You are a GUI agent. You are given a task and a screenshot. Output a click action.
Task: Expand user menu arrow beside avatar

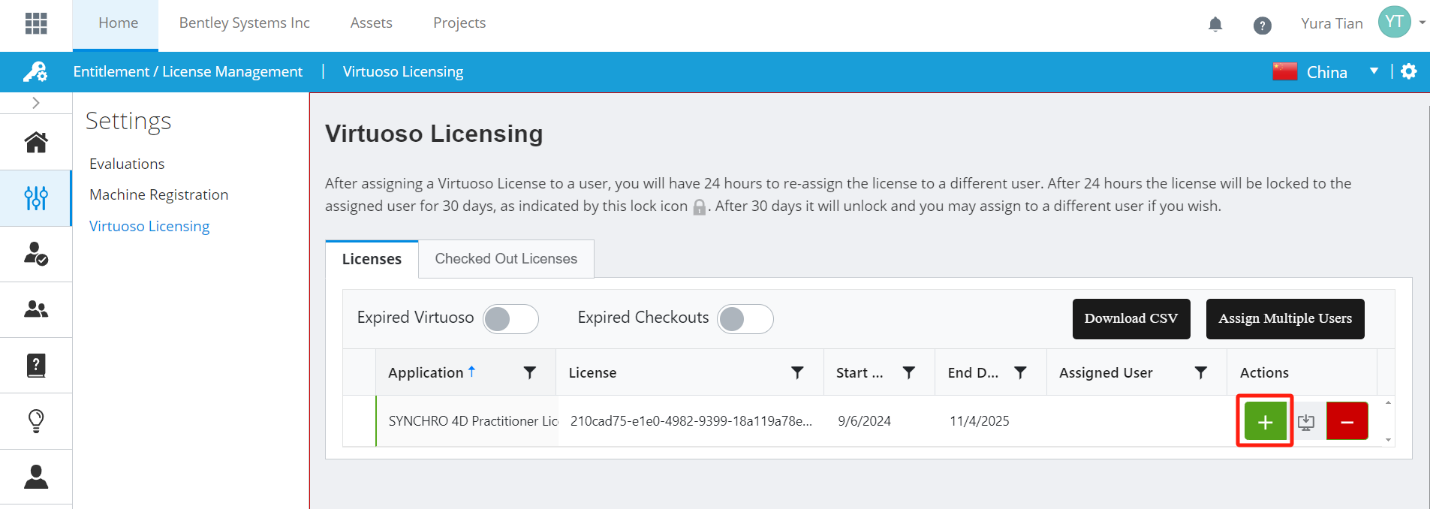point(1422,23)
